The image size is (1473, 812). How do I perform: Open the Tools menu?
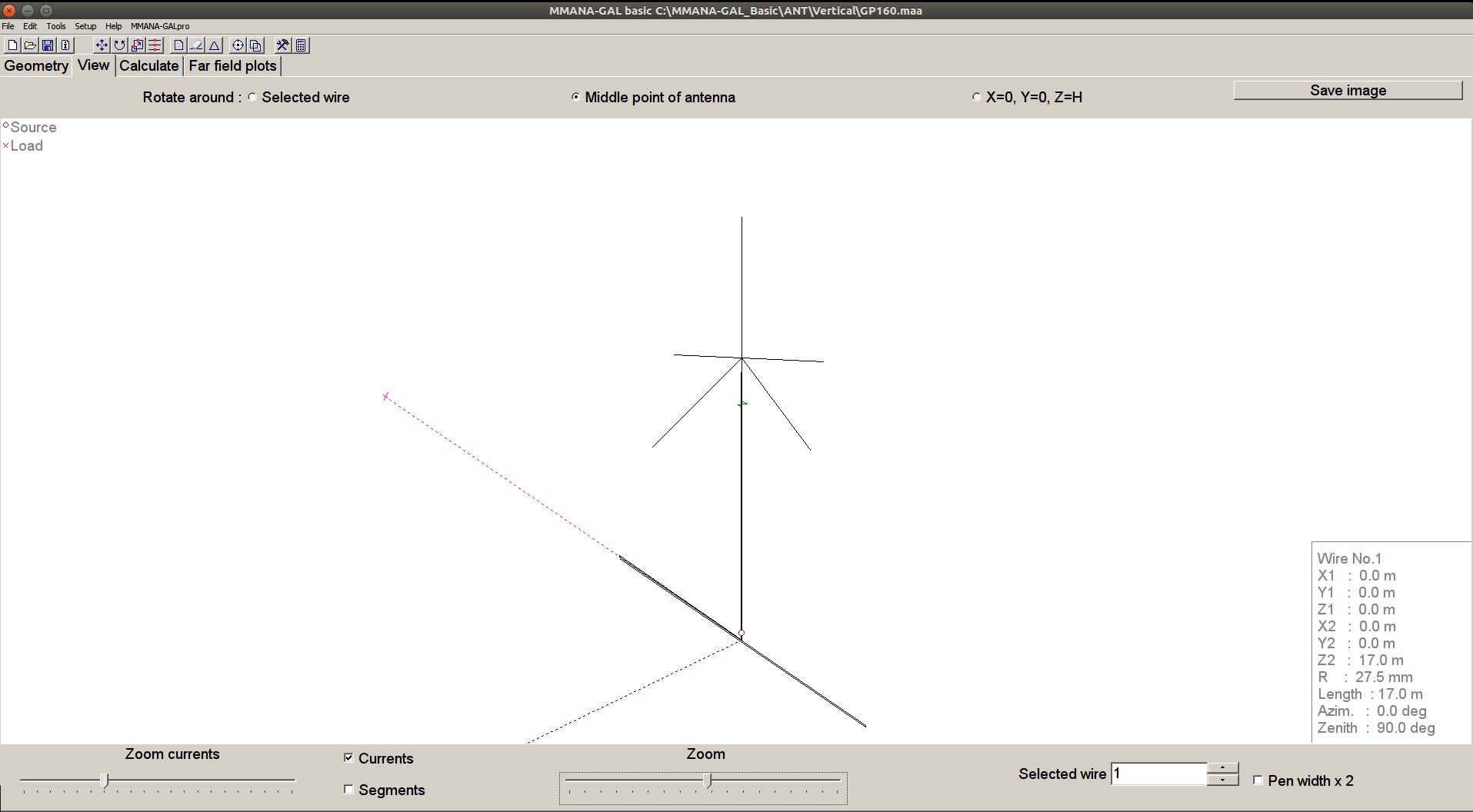(55, 25)
